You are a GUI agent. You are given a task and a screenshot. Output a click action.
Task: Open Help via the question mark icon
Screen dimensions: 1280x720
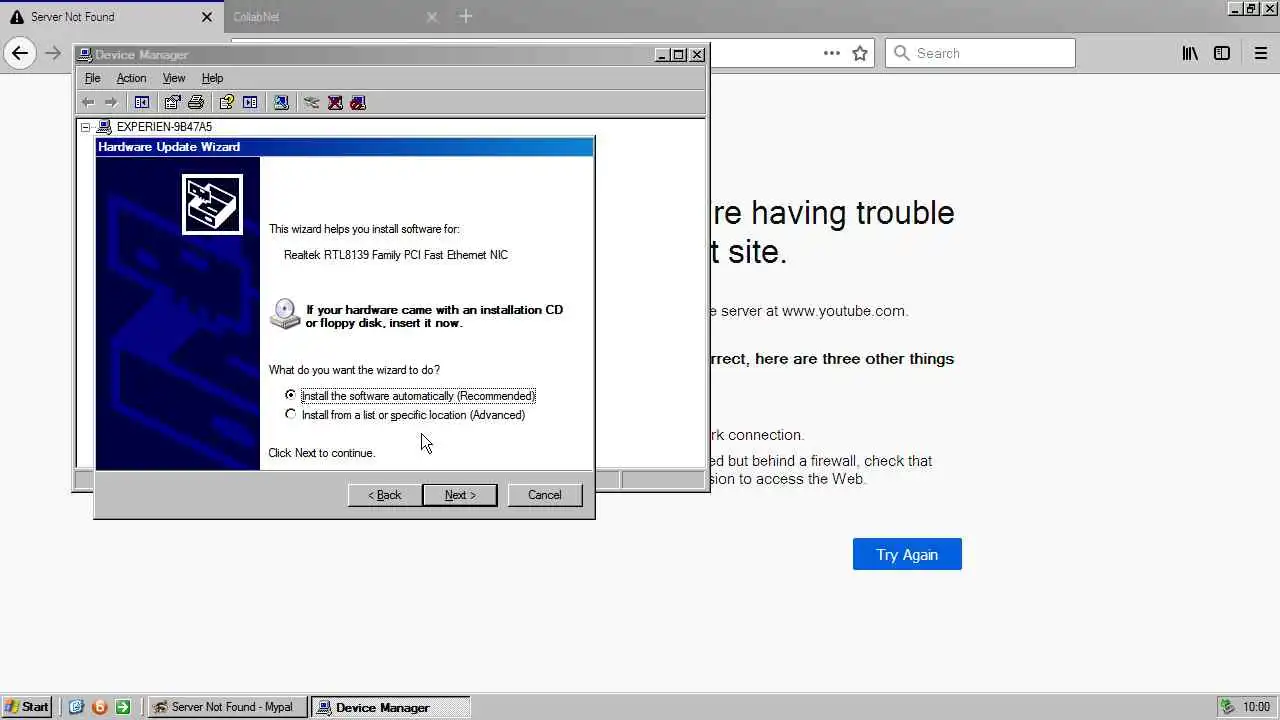pos(226,102)
